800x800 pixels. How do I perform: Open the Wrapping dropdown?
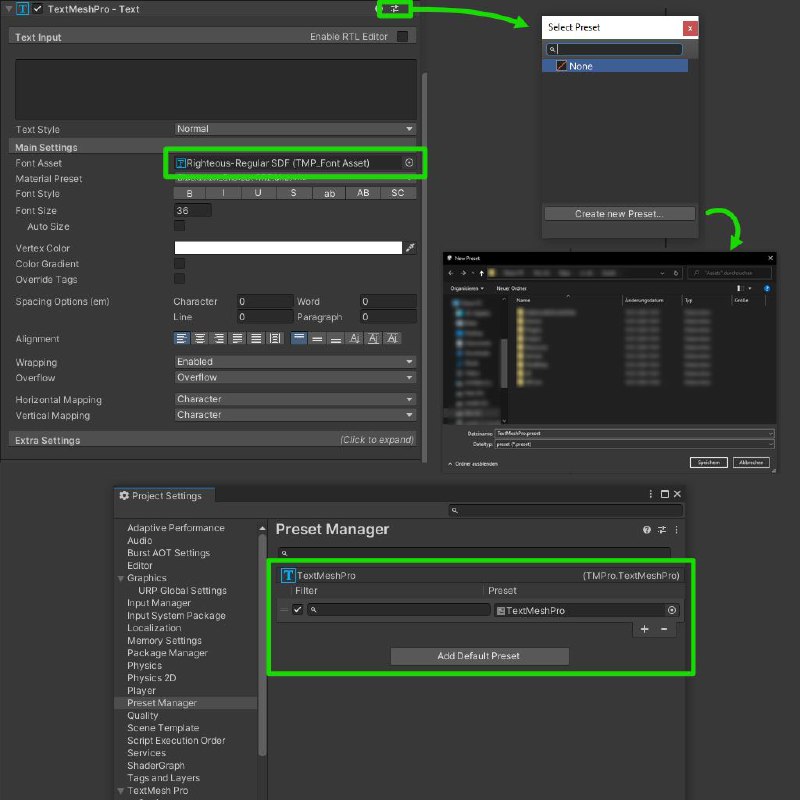[x=295, y=362]
